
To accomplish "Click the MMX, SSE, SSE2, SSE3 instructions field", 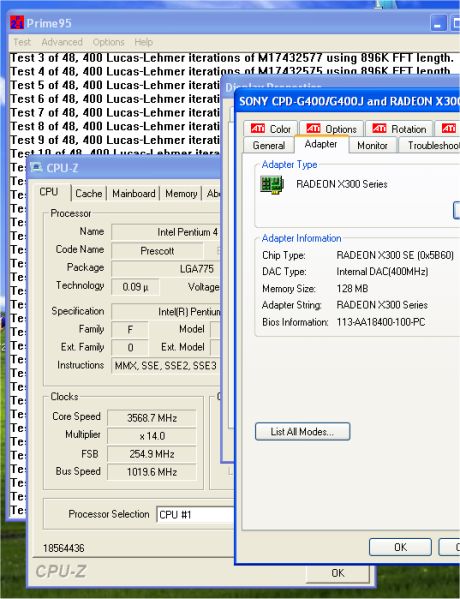I will tap(166, 366).
